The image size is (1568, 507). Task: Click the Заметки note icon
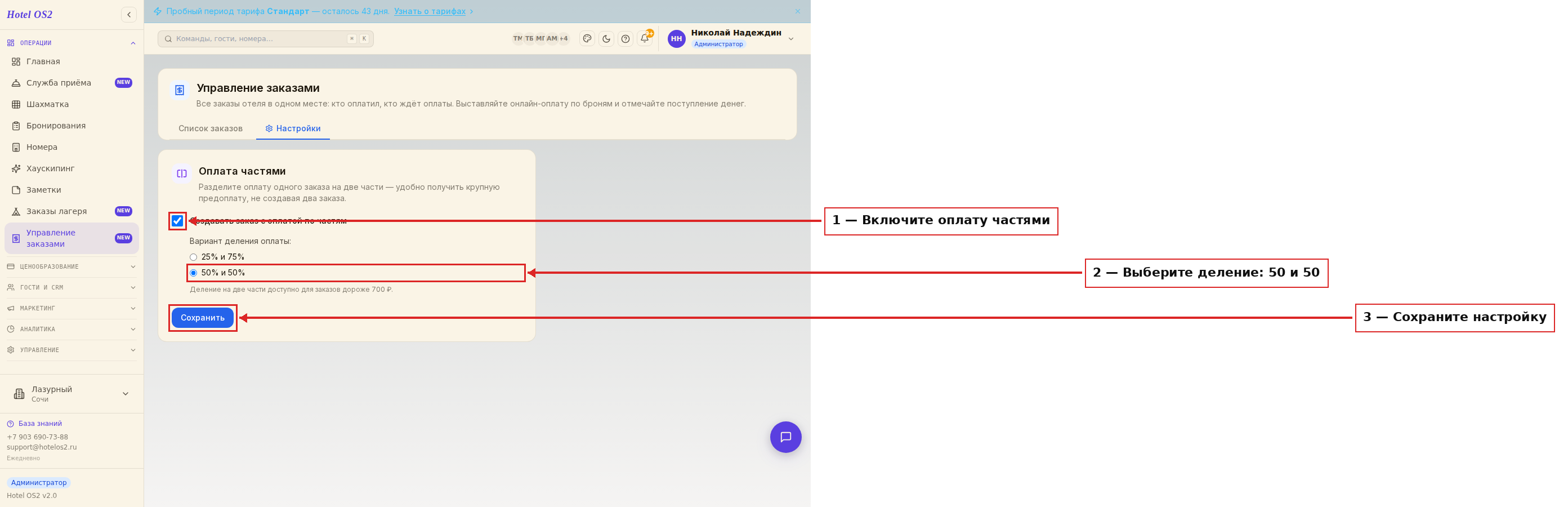click(x=16, y=189)
